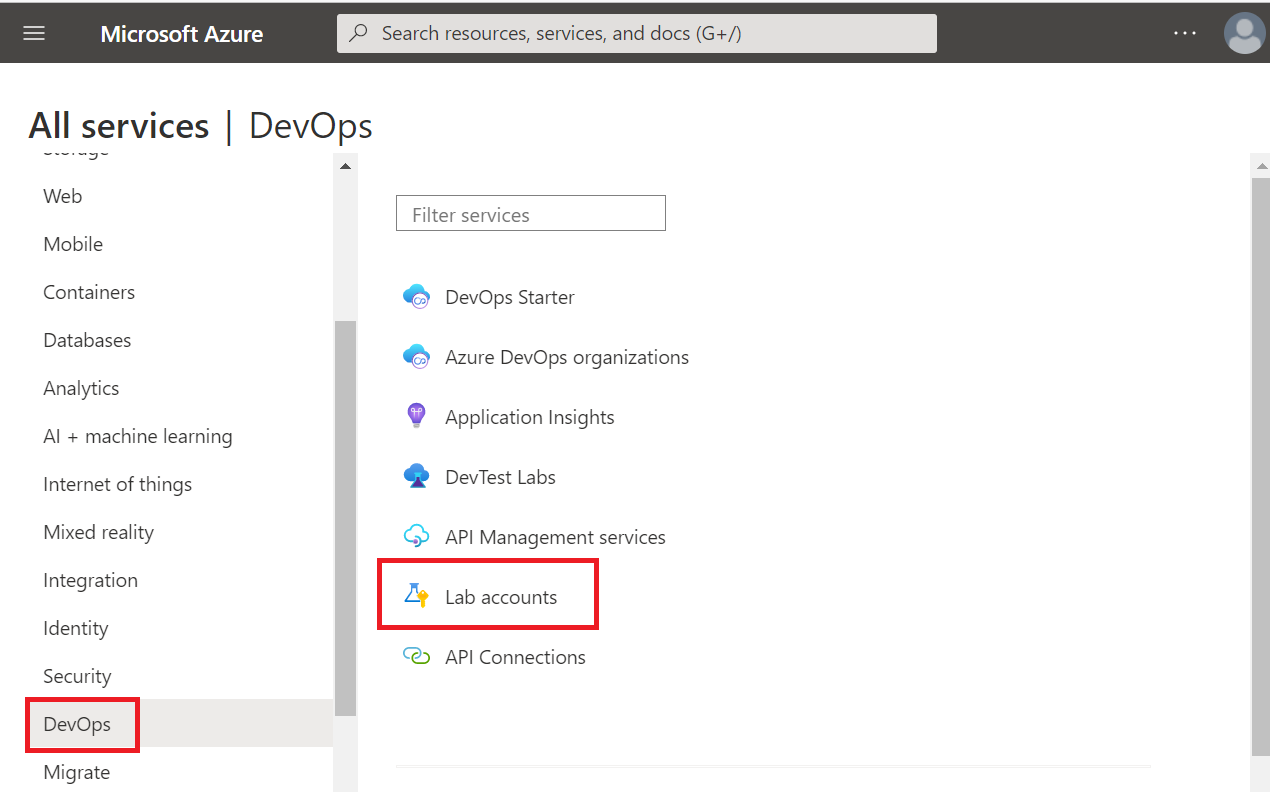Viewport: 1270px width, 792px height.
Task: Open DevTest Labs via its flask icon
Action: (417, 476)
